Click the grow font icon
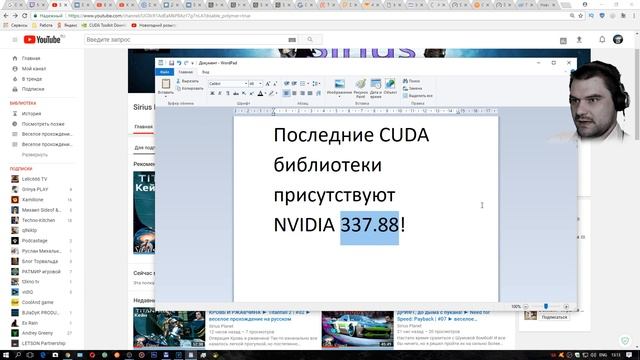The image size is (640, 360). click(x=268, y=84)
